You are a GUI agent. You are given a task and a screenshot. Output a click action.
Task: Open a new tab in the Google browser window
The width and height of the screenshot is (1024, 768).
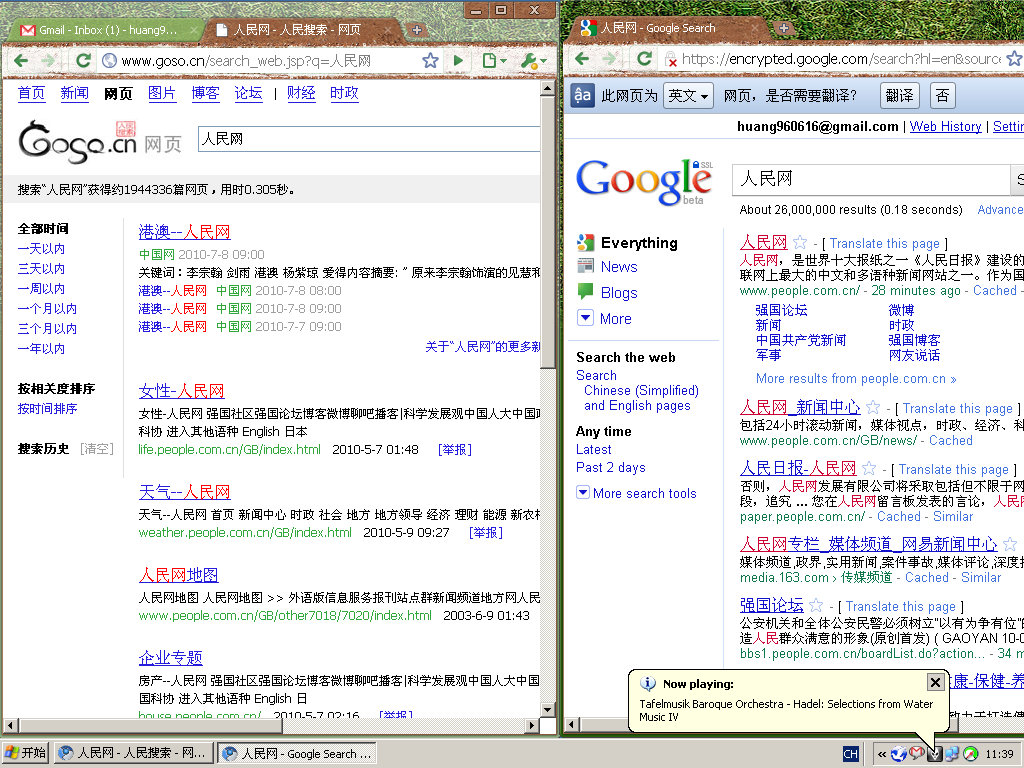tap(784, 28)
